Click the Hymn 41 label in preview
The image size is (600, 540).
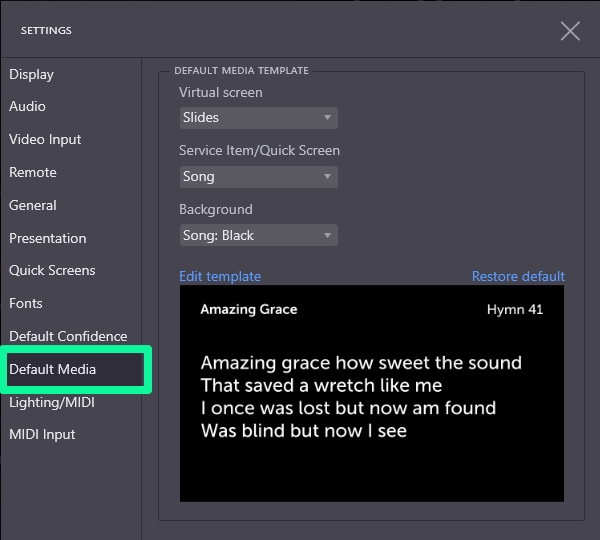click(x=514, y=309)
